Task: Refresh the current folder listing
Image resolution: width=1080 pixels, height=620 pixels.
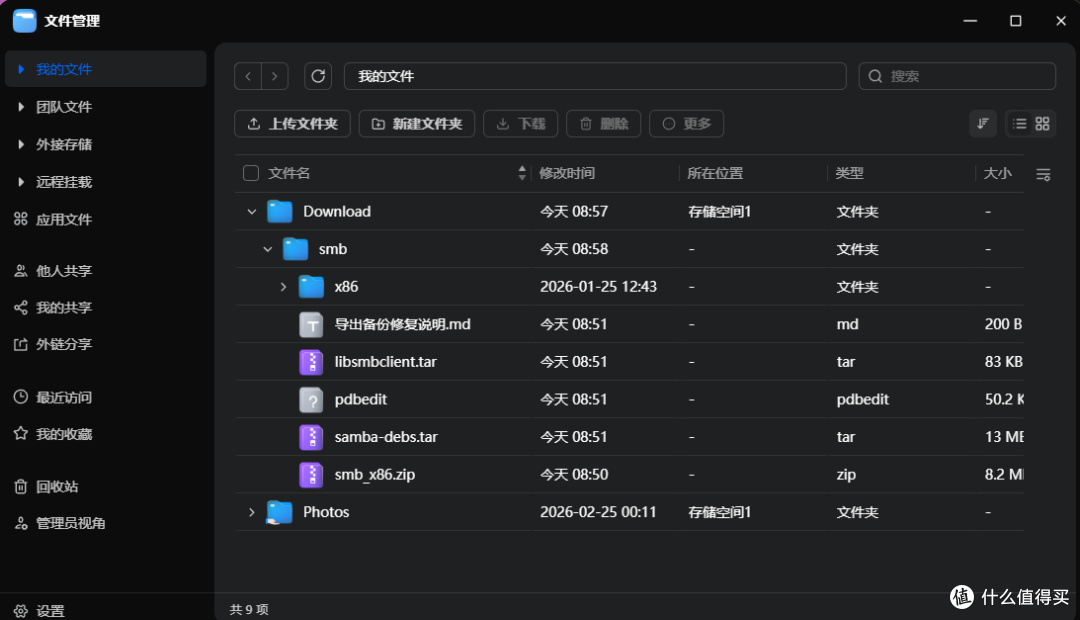Action: (318, 76)
